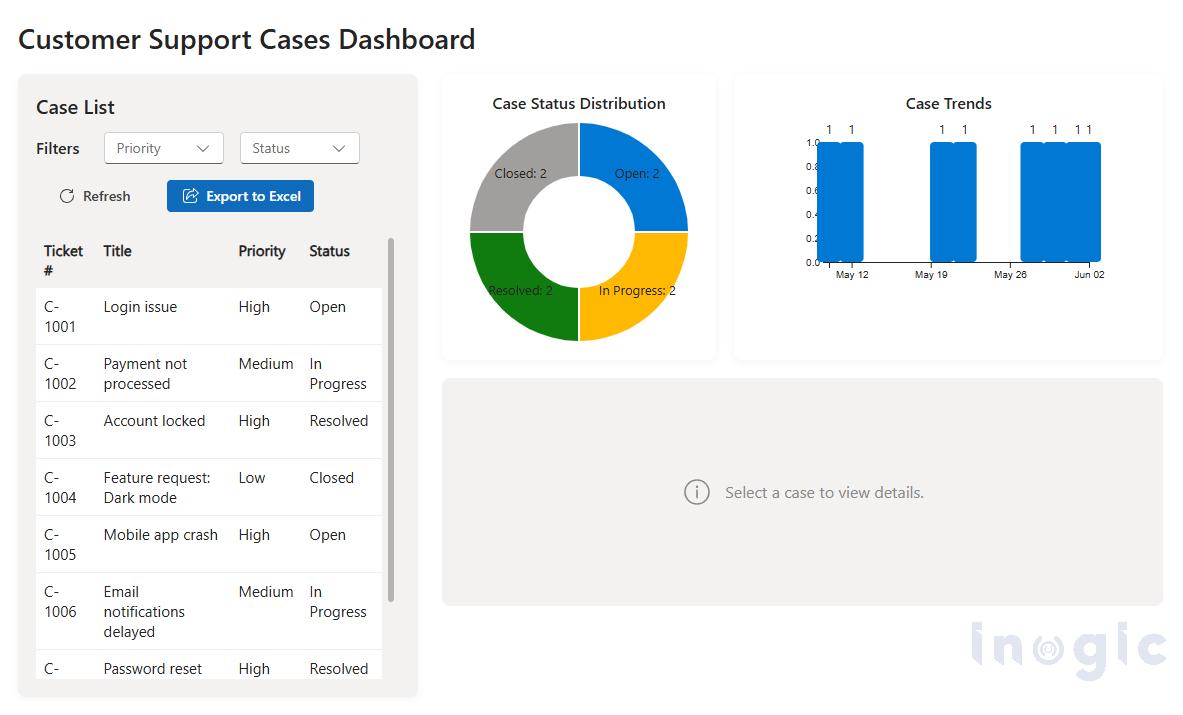Viewport: 1183px width, 715px height.
Task: Click the Refresh button label
Action: click(x=104, y=196)
